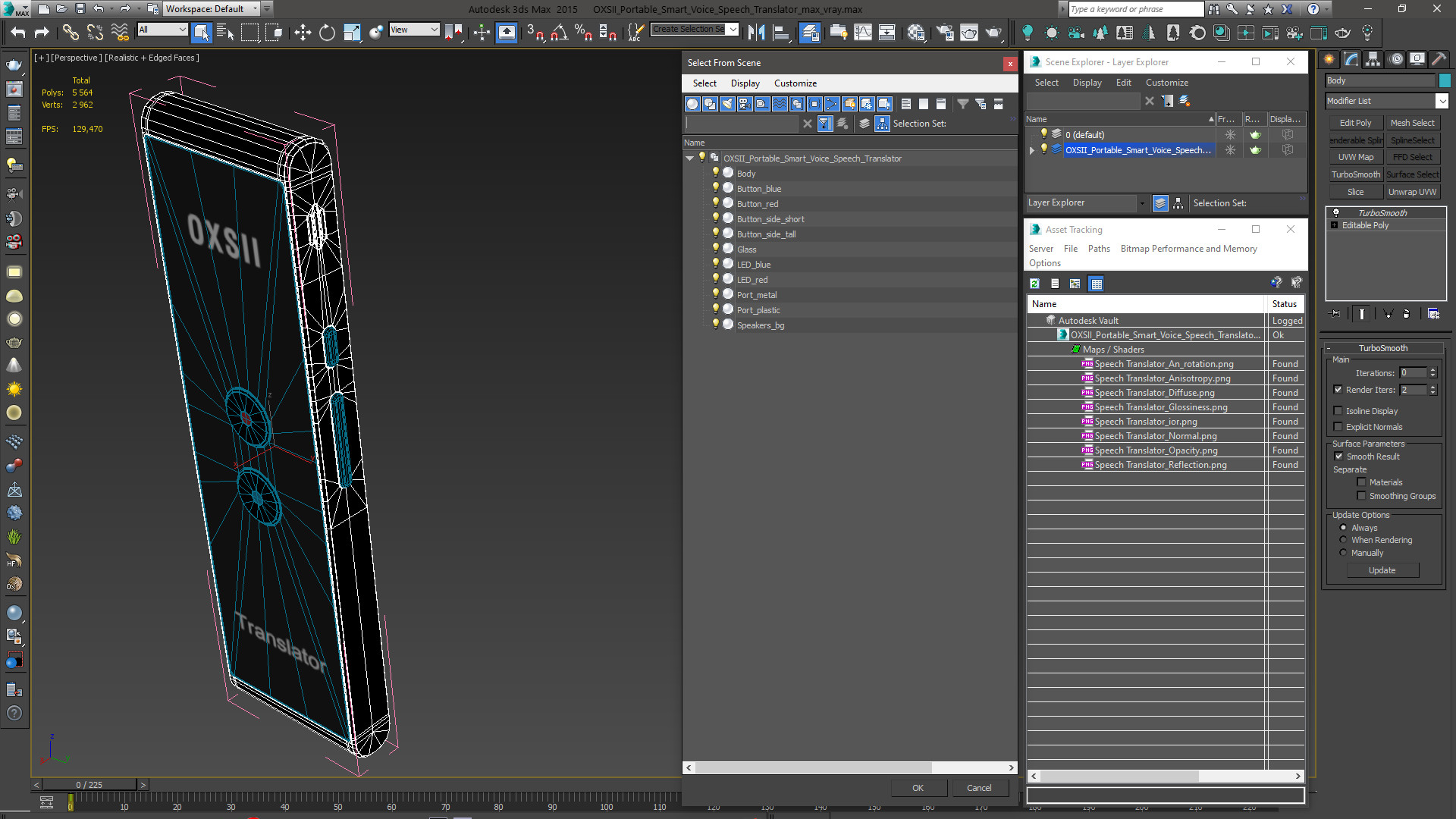Click the Align tool icon
Viewport: 1456px width, 819px height.
click(780, 32)
